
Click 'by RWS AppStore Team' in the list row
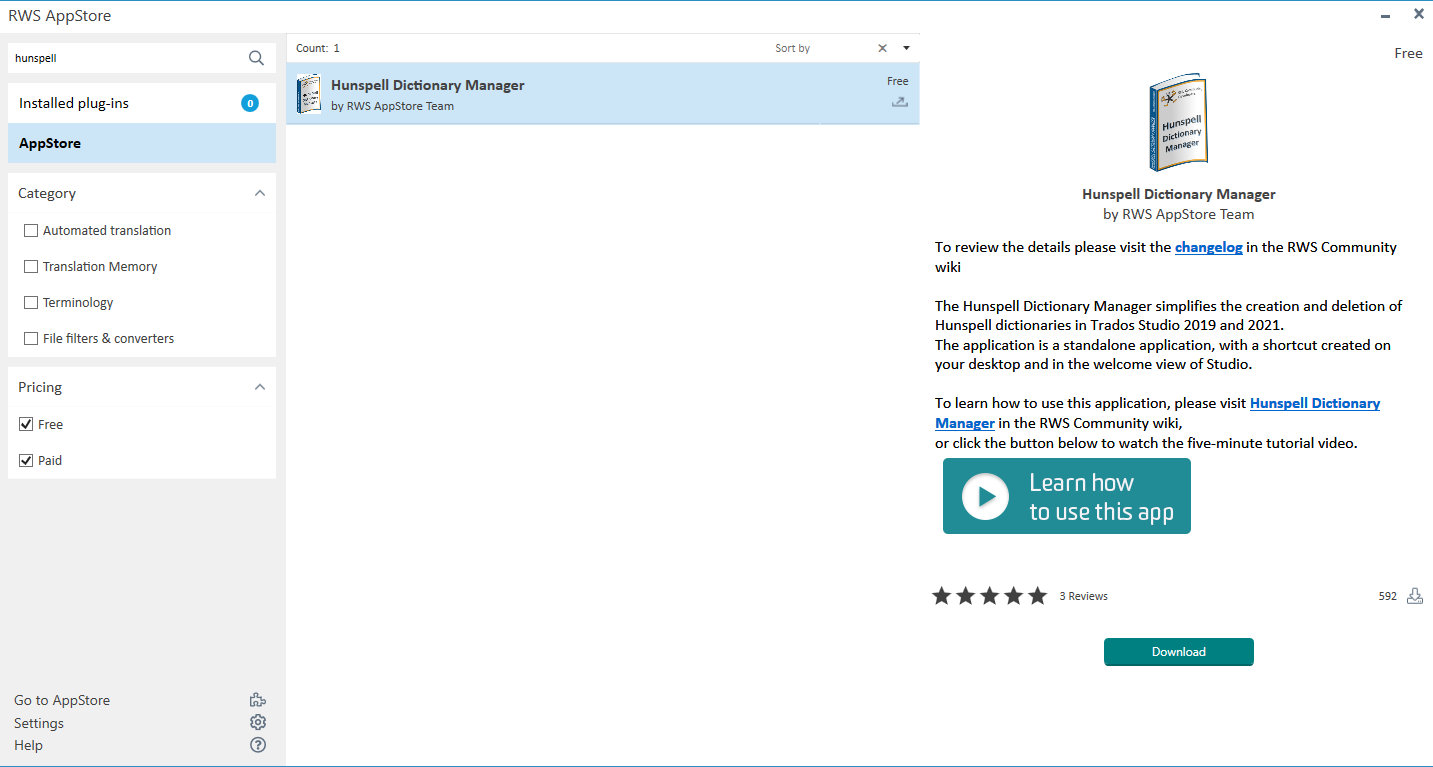[392, 106]
